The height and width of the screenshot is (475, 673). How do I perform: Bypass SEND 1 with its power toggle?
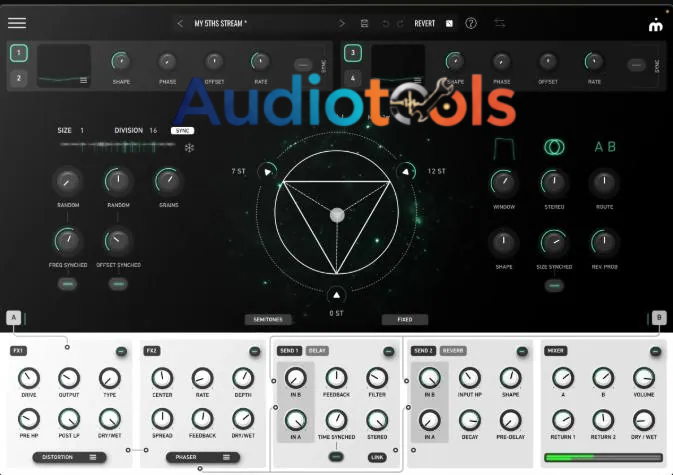pyautogui.click(x=388, y=351)
